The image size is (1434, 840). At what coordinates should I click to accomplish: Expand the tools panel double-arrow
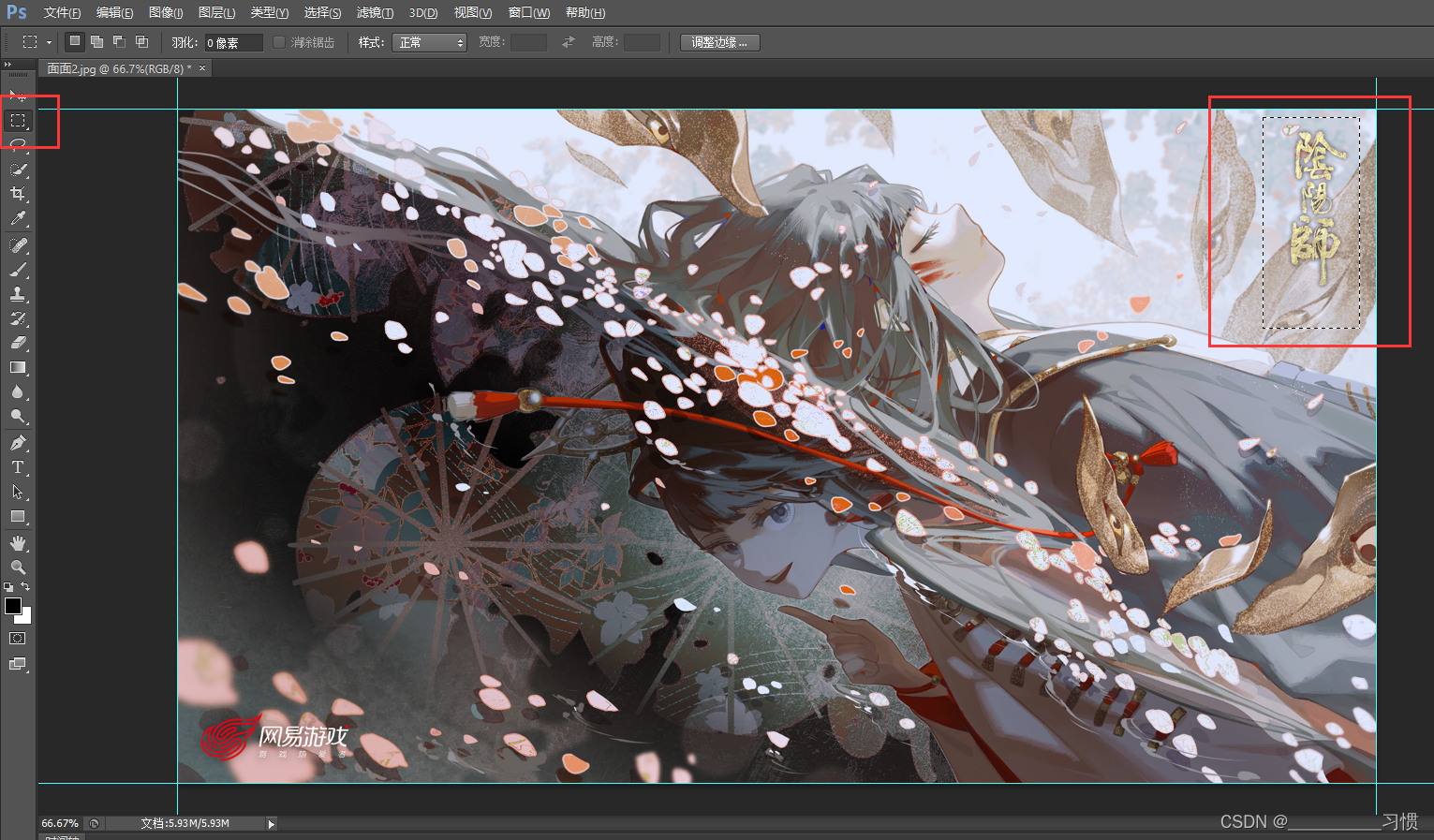coord(8,65)
